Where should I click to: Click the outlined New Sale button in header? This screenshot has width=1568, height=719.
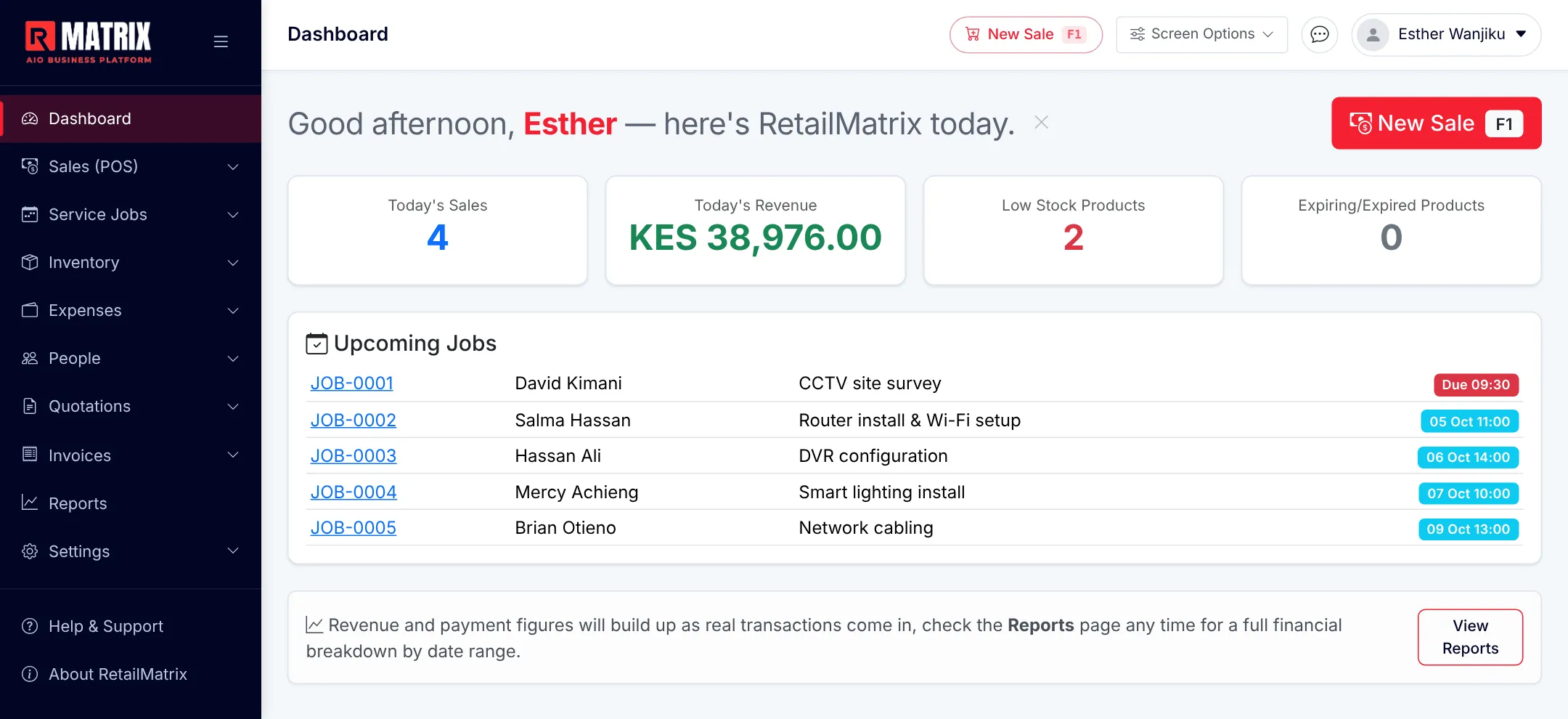tap(1026, 34)
